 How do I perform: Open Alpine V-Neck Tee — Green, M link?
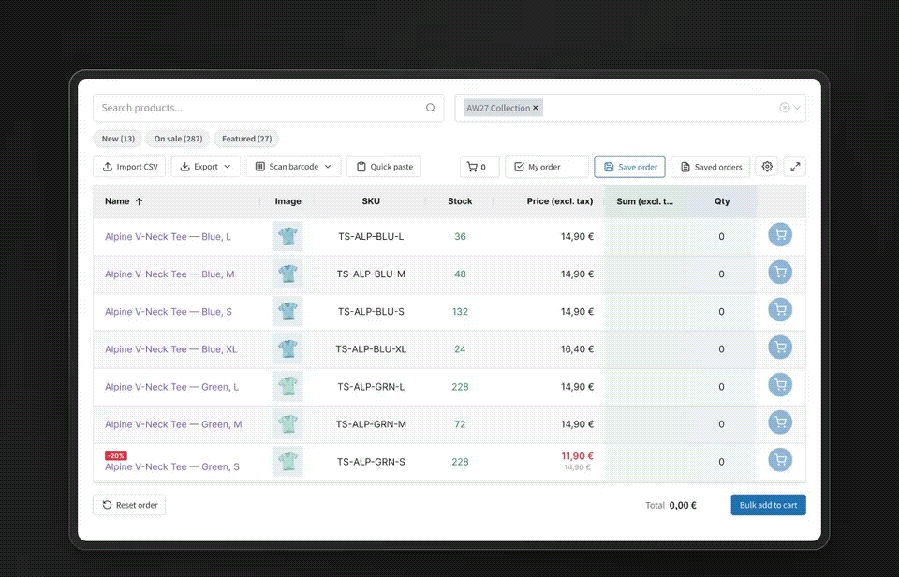click(174, 424)
